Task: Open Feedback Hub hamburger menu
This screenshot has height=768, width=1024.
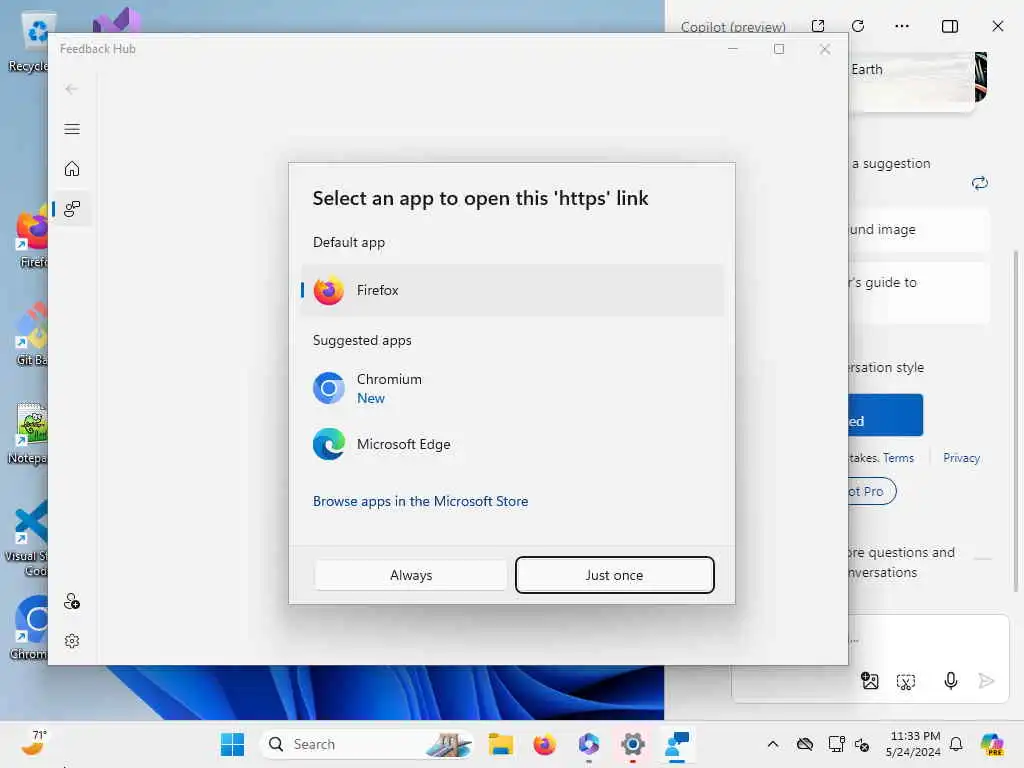Action: 72,129
